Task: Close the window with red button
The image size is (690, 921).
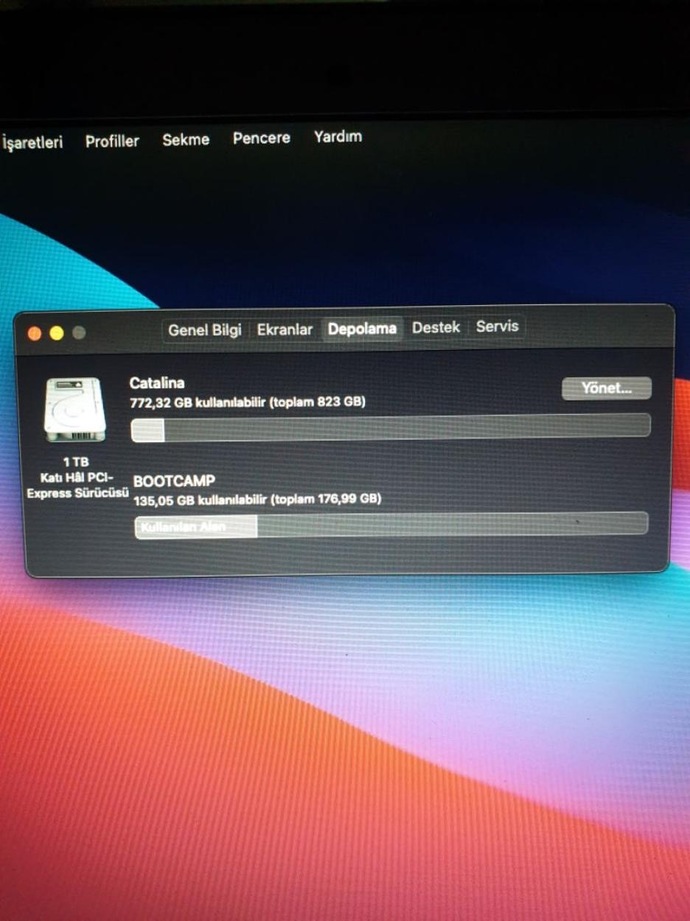Action: coord(35,334)
